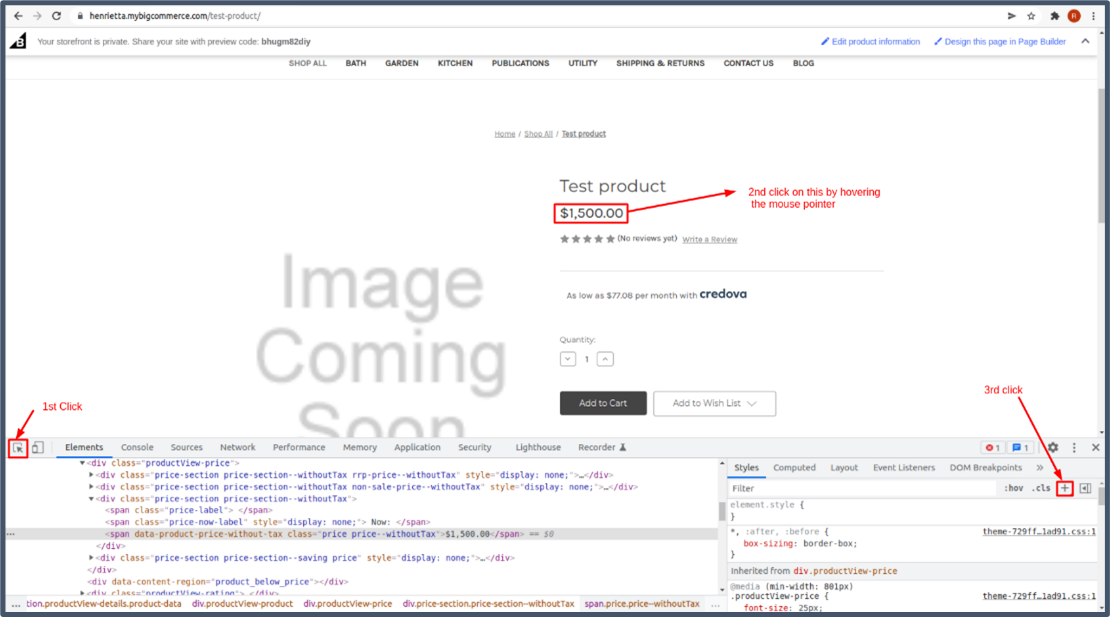The width and height of the screenshot is (1110, 617).
Task: Toggle the device toolbar icon
Action: click(37, 448)
